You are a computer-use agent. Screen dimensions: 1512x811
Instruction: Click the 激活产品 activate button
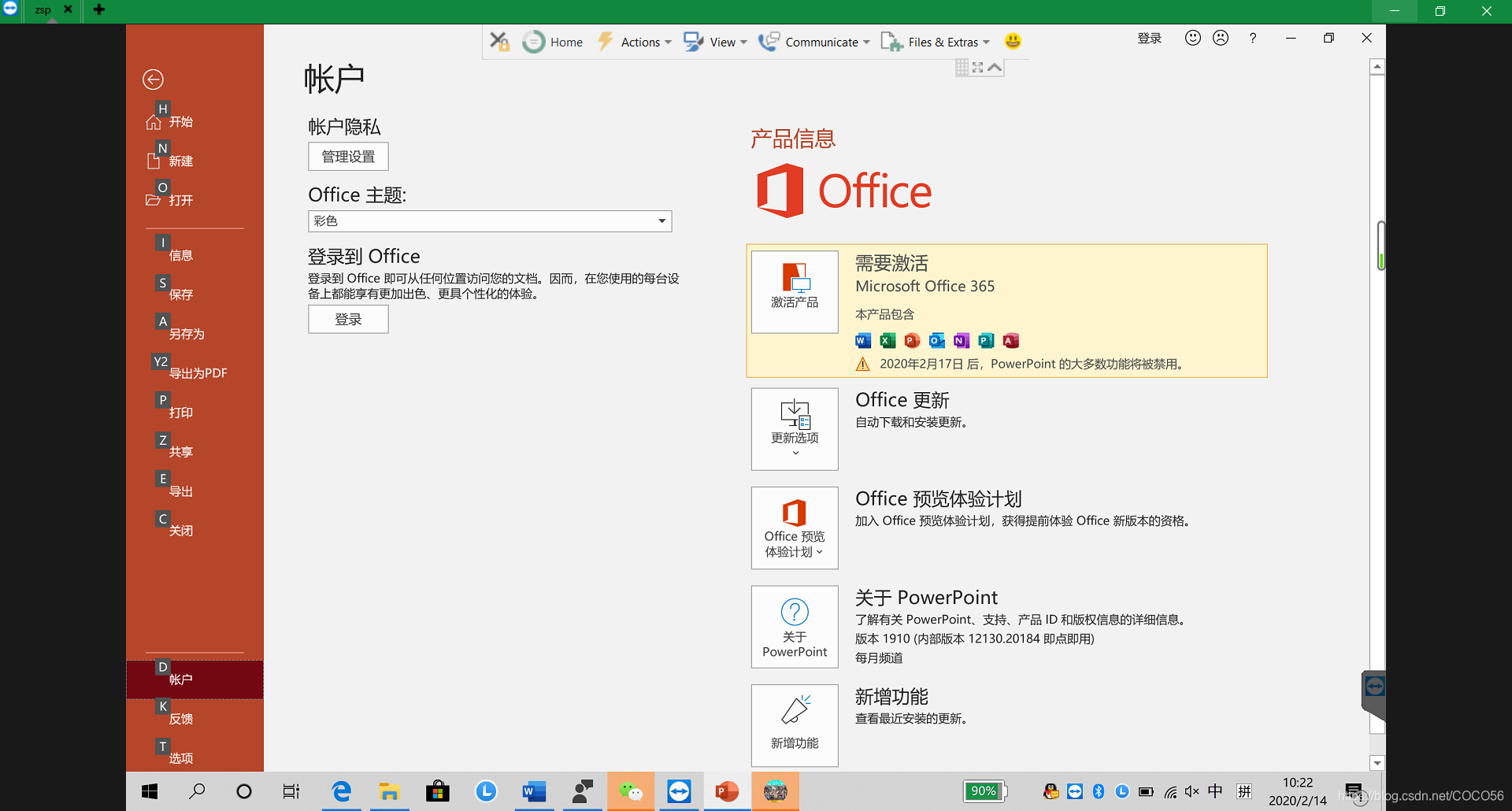coord(795,292)
